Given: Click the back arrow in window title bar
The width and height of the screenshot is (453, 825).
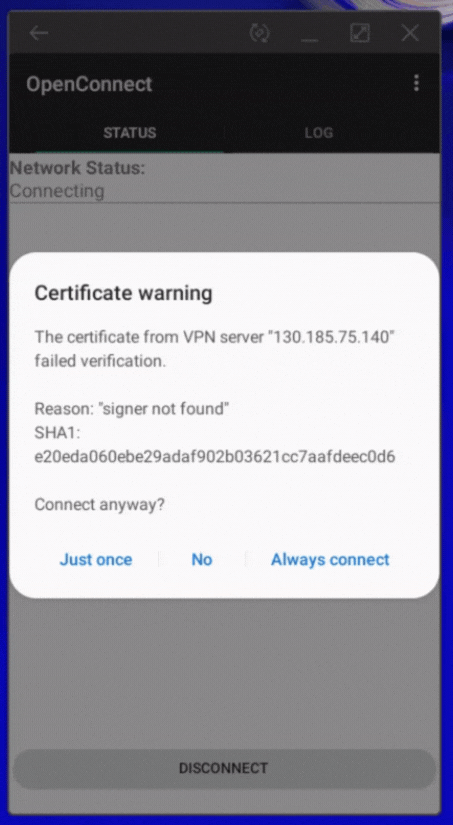Looking at the screenshot, I should (38, 33).
